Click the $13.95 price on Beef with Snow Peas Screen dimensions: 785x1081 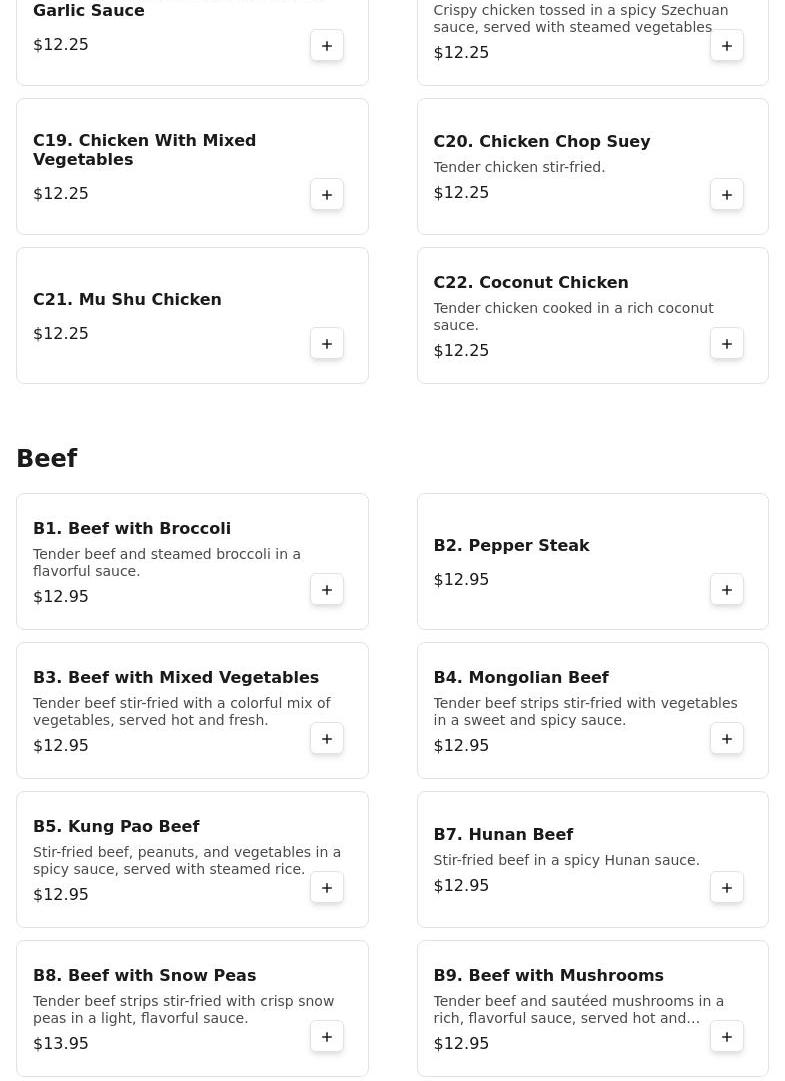61,1043
